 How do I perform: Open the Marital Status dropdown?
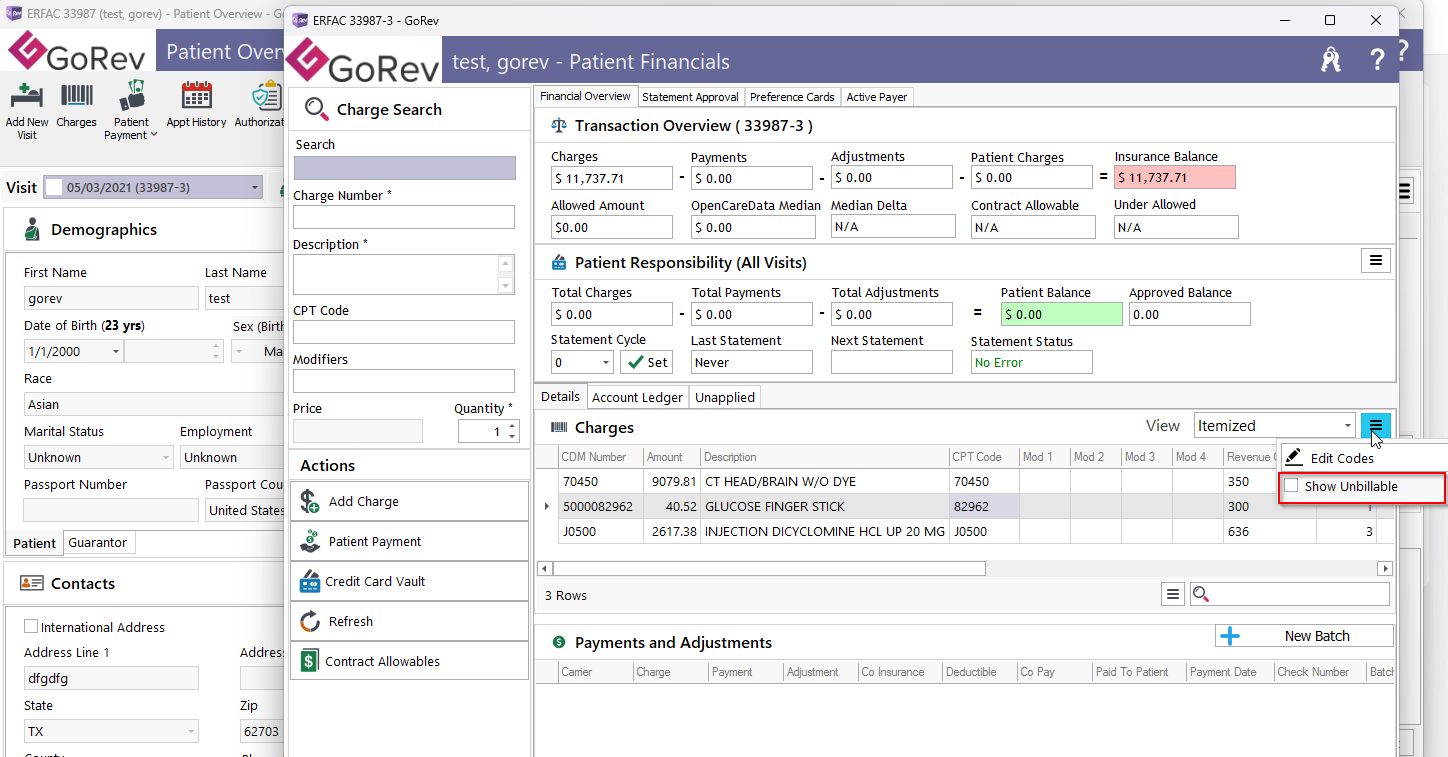click(x=165, y=457)
